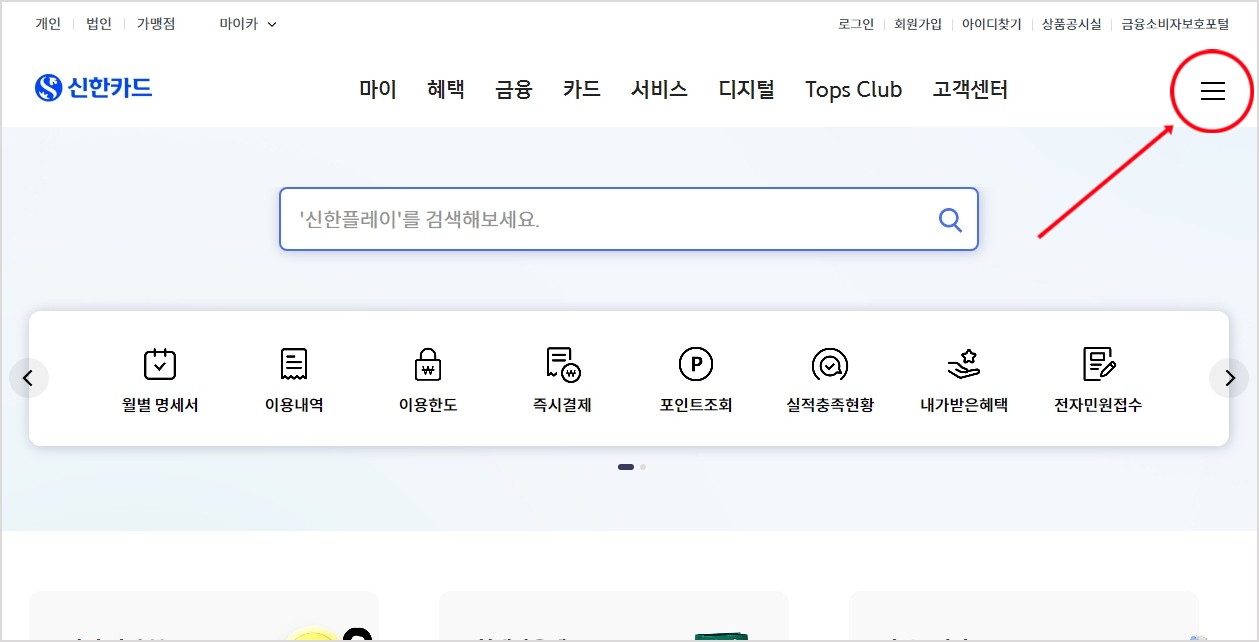
Task: Open the 서비스 menu
Action: tap(659, 90)
